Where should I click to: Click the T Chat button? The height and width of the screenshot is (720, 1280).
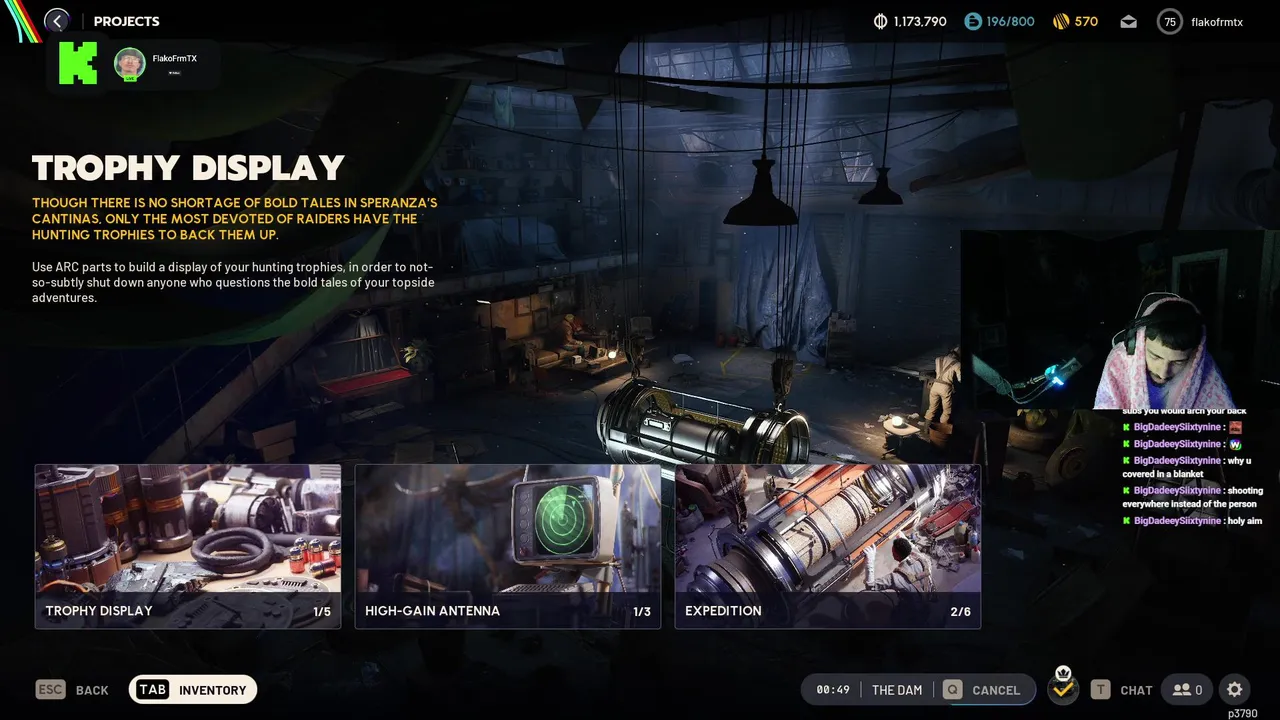click(1121, 690)
